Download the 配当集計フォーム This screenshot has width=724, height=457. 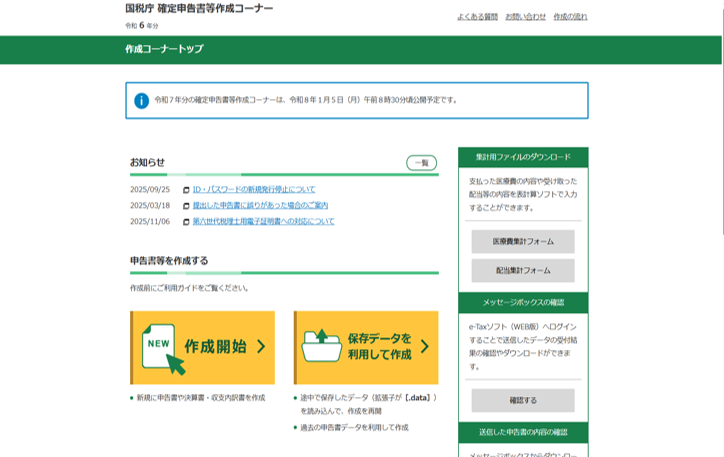point(523,270)
